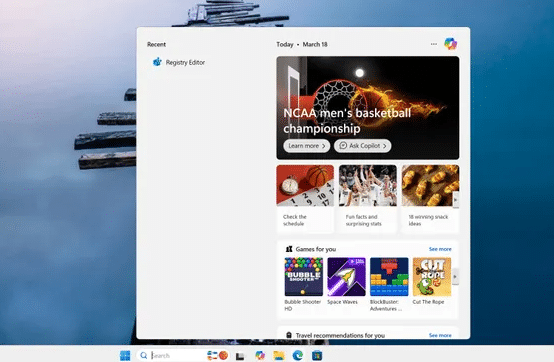Click See more next to Travel recommendations

(x=440, y=335)
